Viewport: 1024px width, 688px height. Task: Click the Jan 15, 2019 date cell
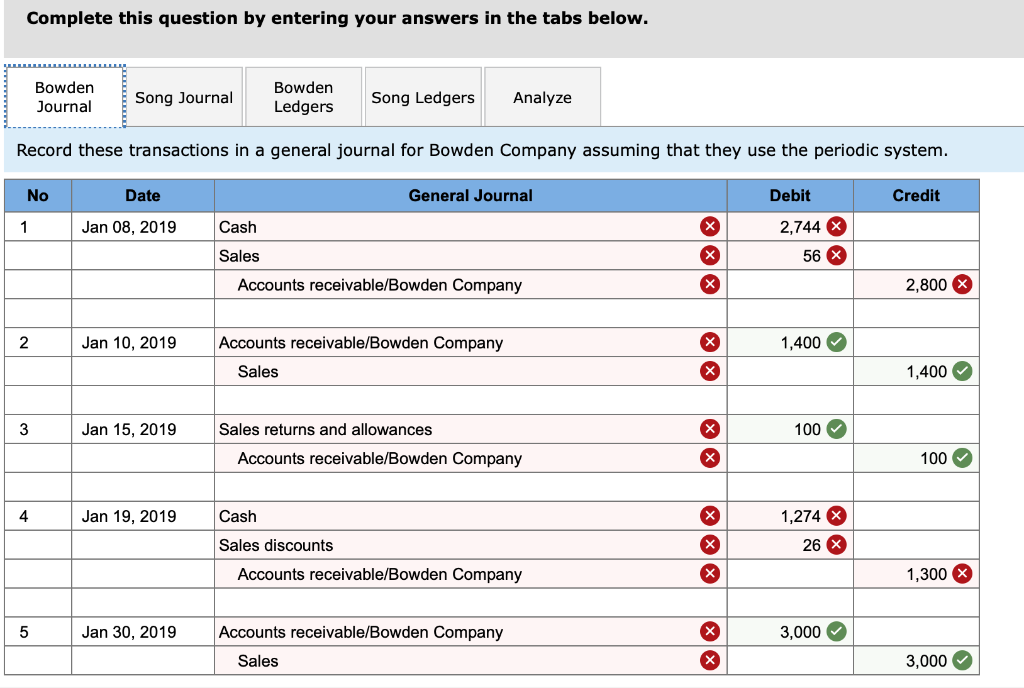click(x=142, y=428)
